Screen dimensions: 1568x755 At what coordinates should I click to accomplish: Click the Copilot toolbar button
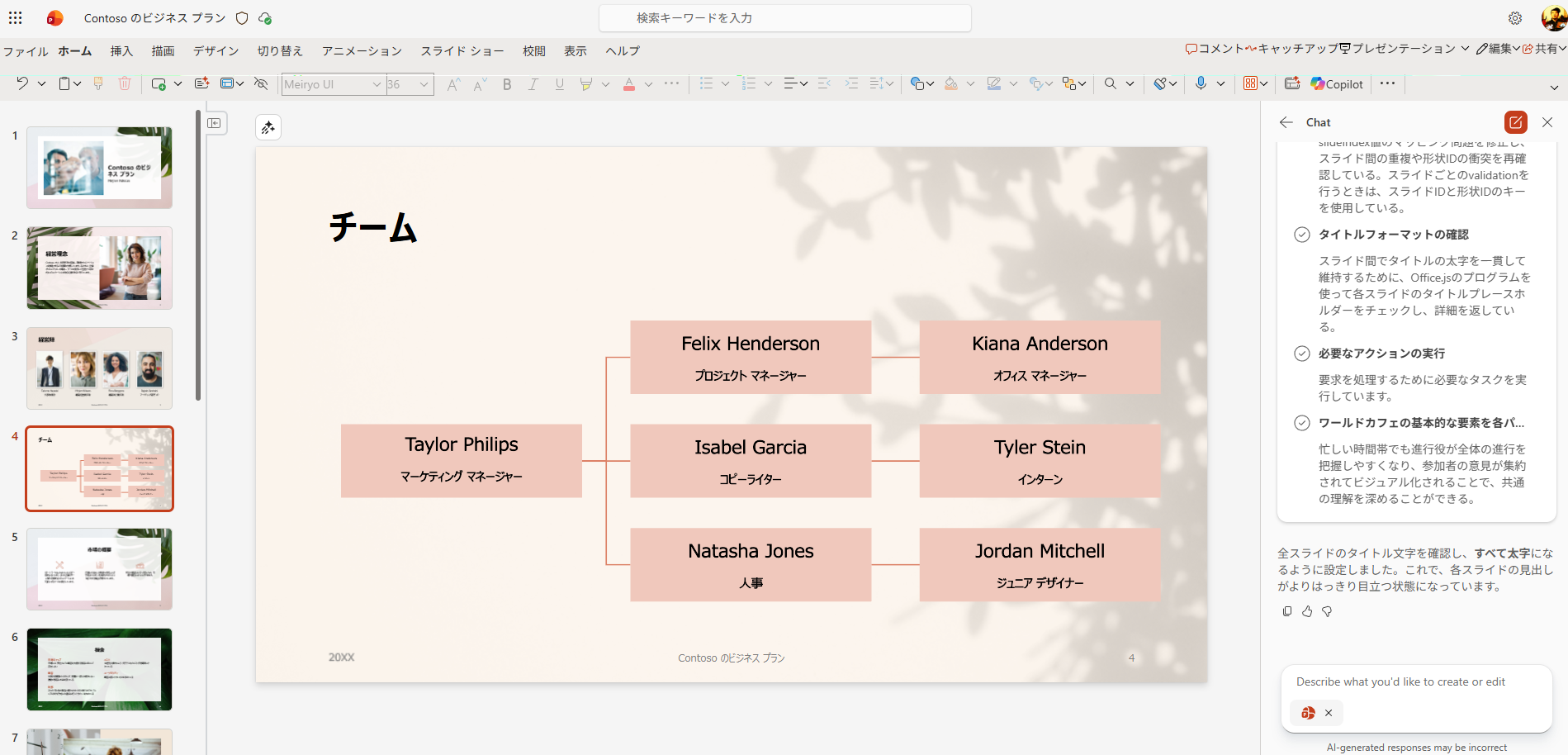[x=1337, y=83]
